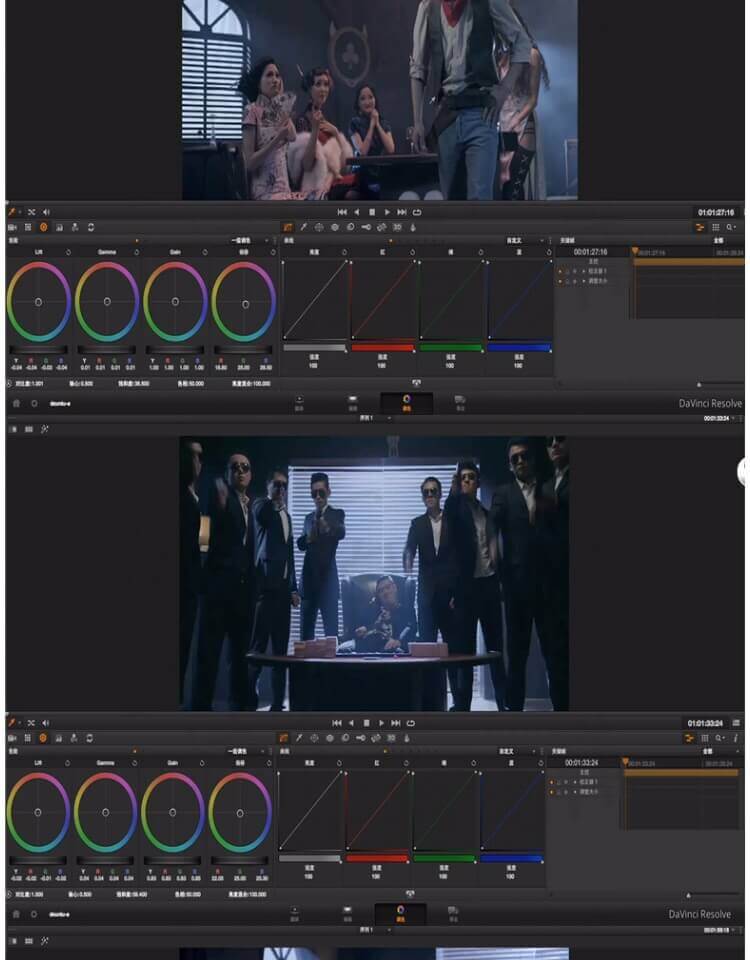Select the Color page tab in the upper page bar
This screenshot has width=750, height=960.
coord(407,403)
